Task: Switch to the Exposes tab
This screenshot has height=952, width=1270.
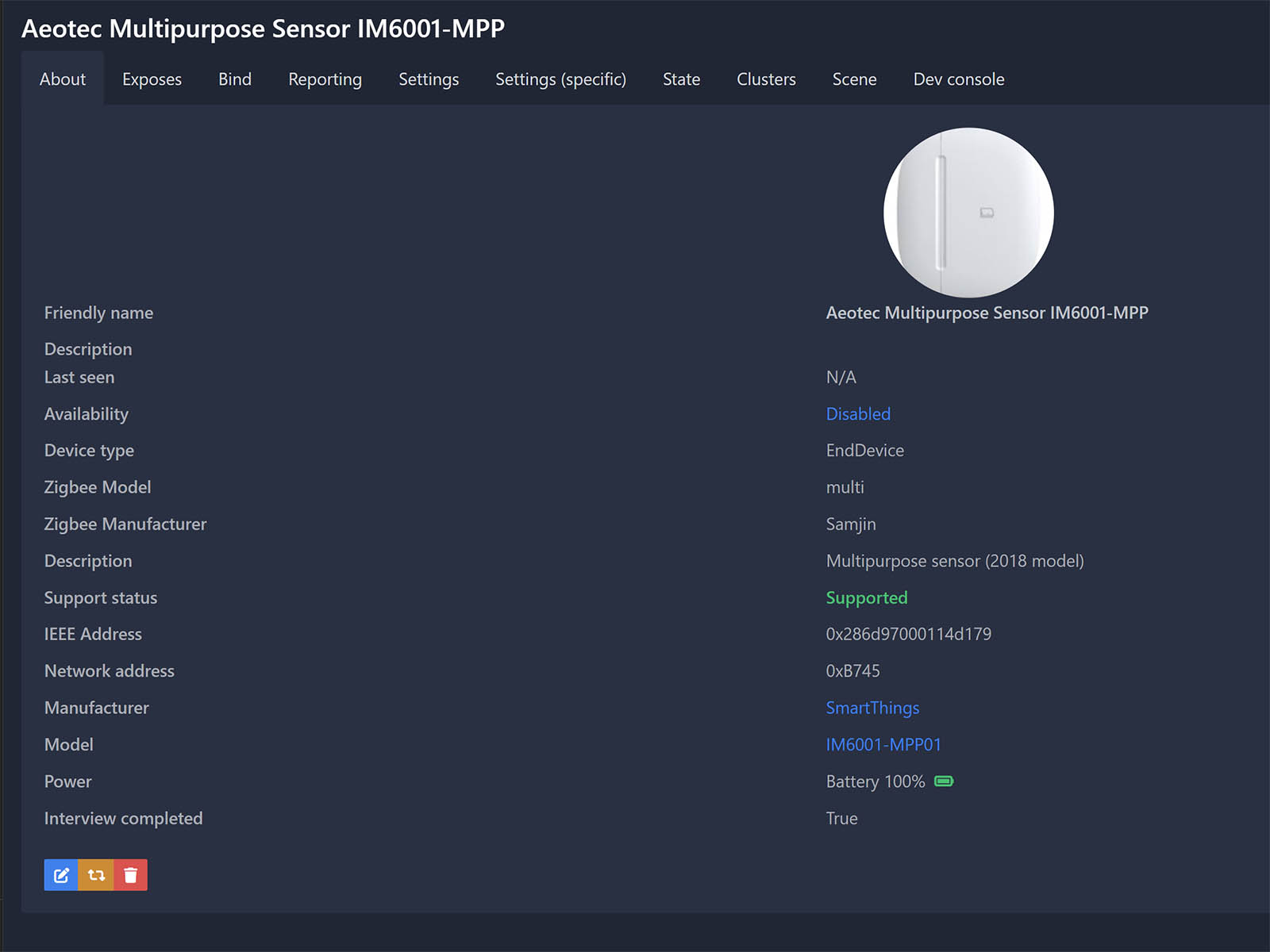Action: point(152,79)
